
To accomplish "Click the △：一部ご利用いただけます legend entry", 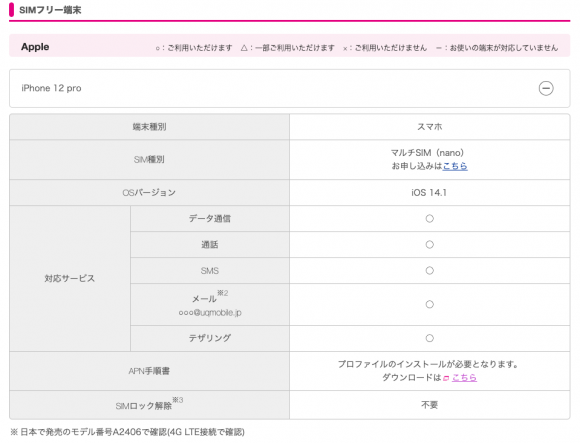I will point(287,48).
